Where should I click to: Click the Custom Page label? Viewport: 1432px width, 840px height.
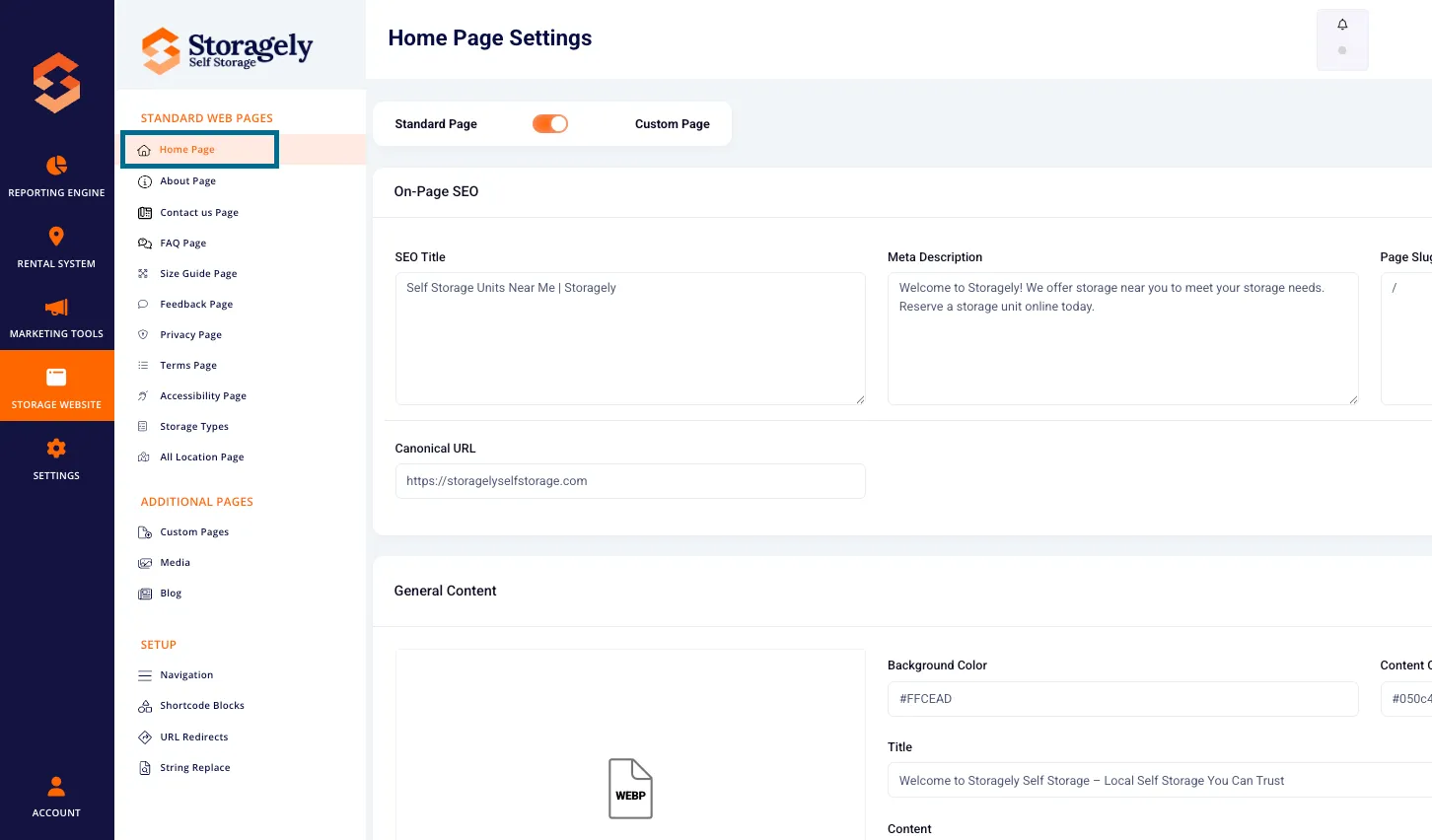(x=673, y=124)
